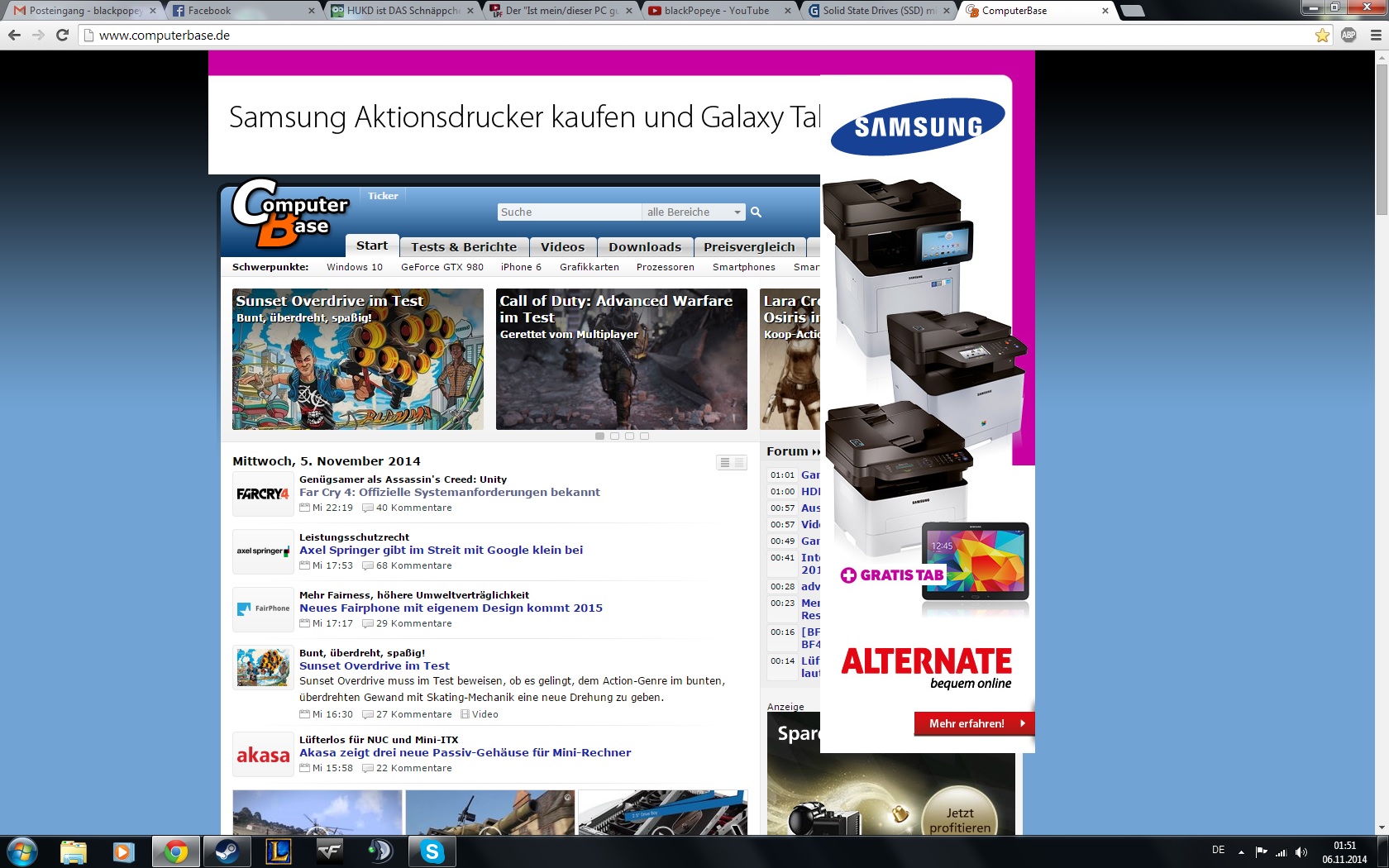1389x868 pixels.
Task: Select the last carousel page dot
Action: [x=644, y=436]
